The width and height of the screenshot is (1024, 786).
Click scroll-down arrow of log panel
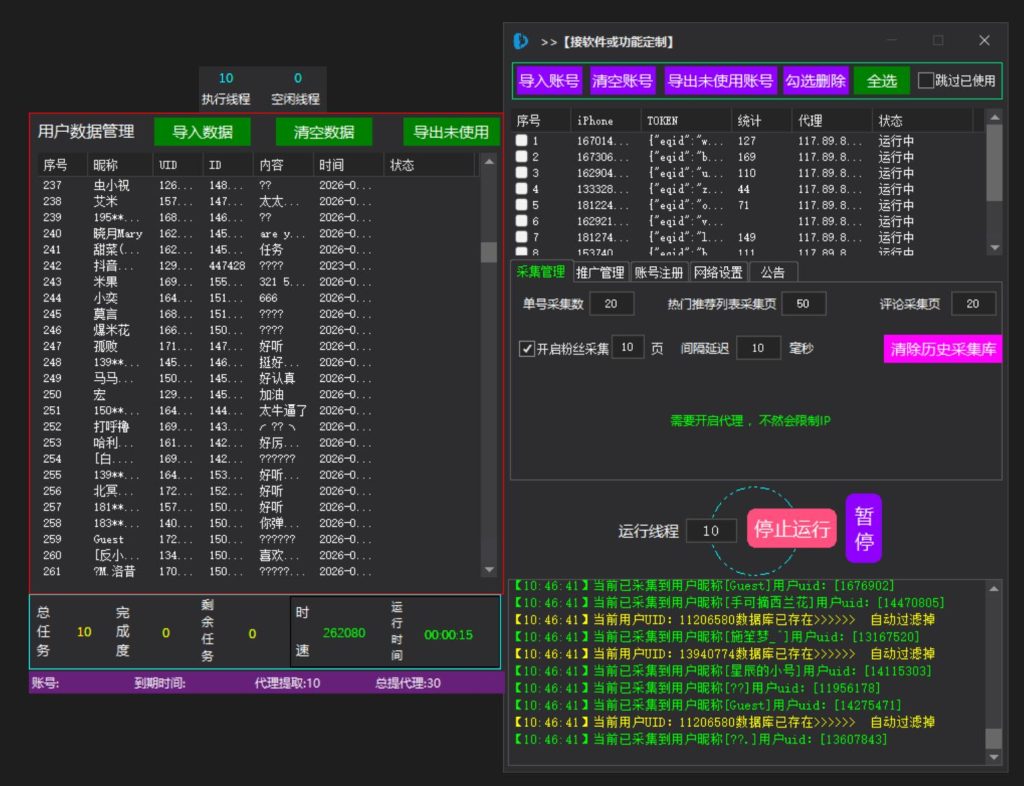[x=993, y=757]
